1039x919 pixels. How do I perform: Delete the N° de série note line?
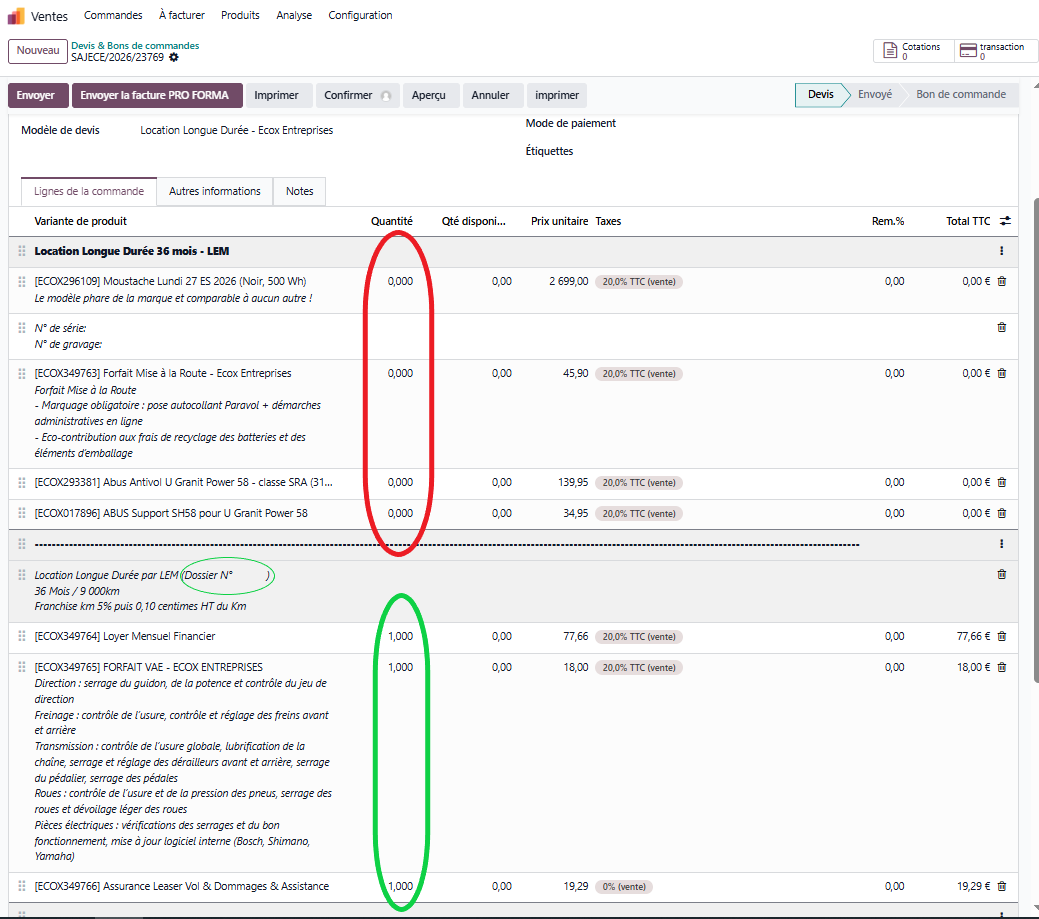(1002, 327)
